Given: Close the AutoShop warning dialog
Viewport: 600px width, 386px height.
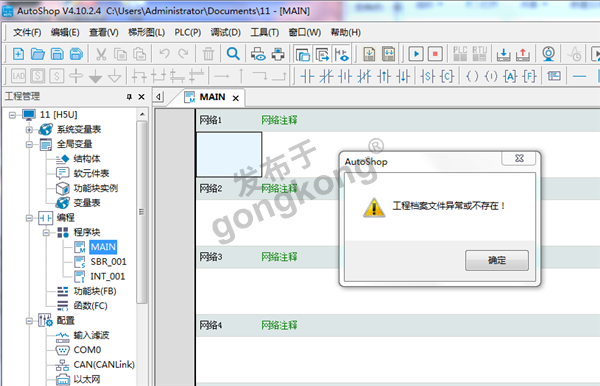Looking at the screenshot, I should [519, 158].
